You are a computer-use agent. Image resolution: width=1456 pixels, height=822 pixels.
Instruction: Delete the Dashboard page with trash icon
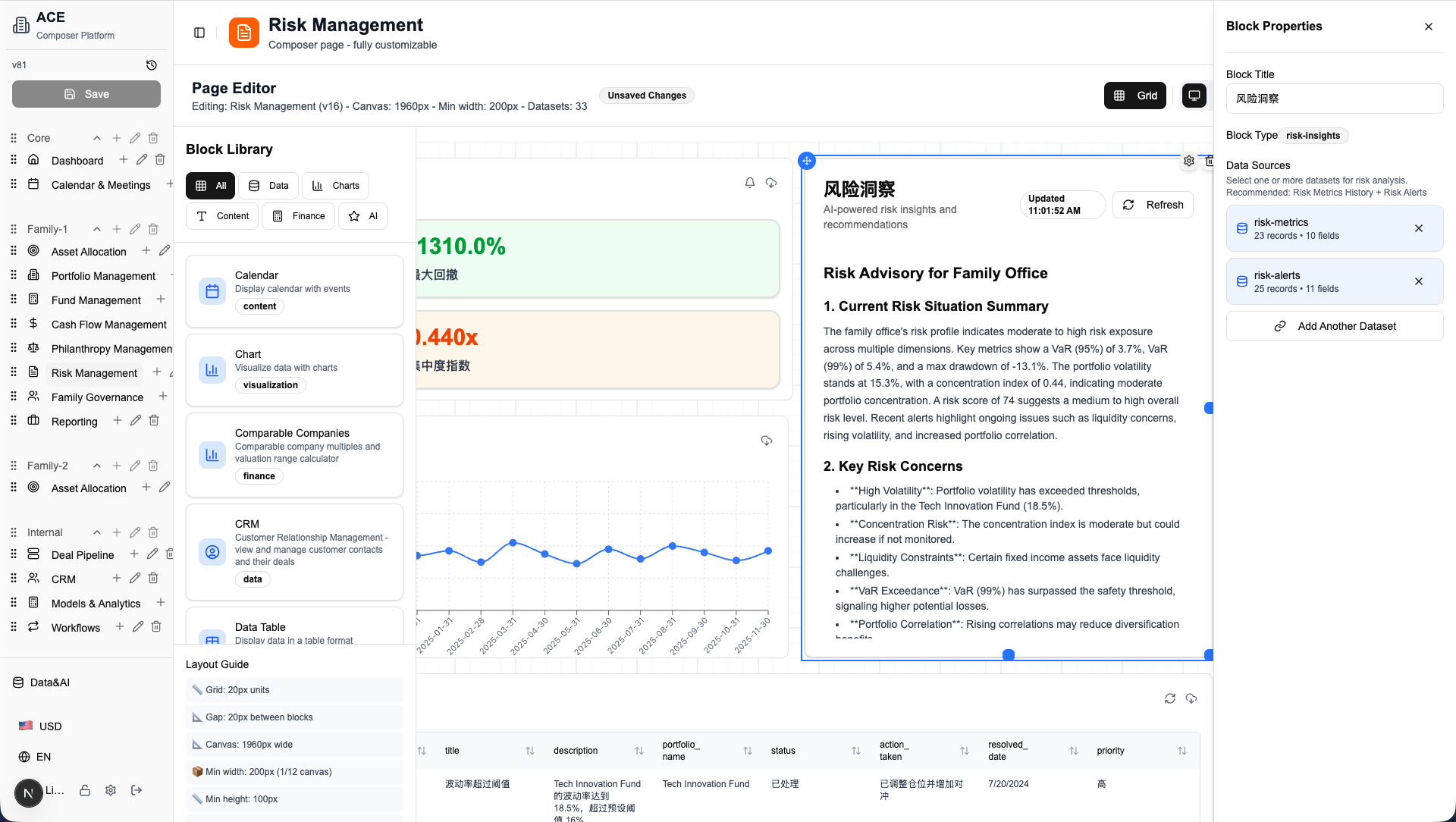tap(160, 160)
